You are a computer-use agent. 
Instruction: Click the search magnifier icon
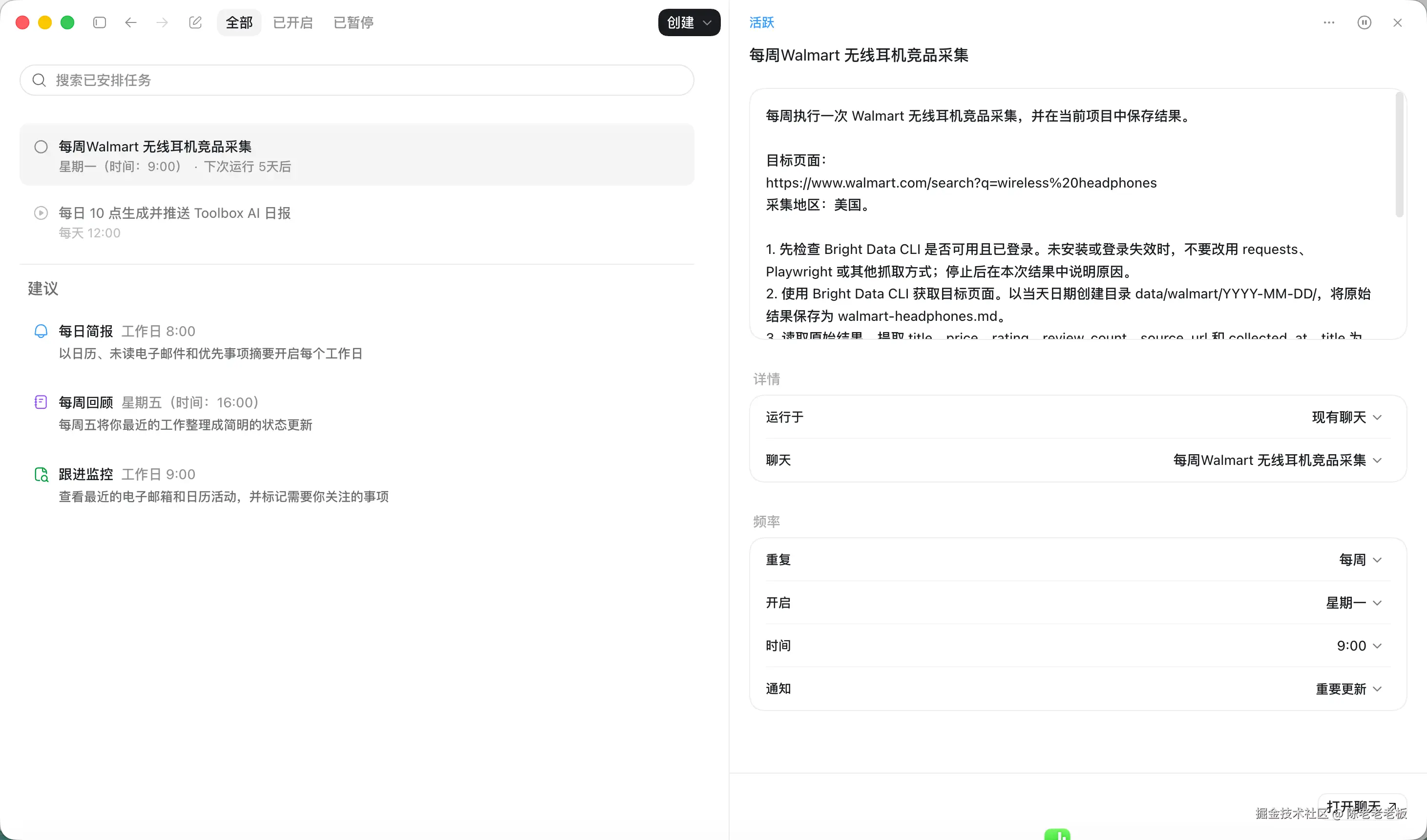click(x=39, y=80)
